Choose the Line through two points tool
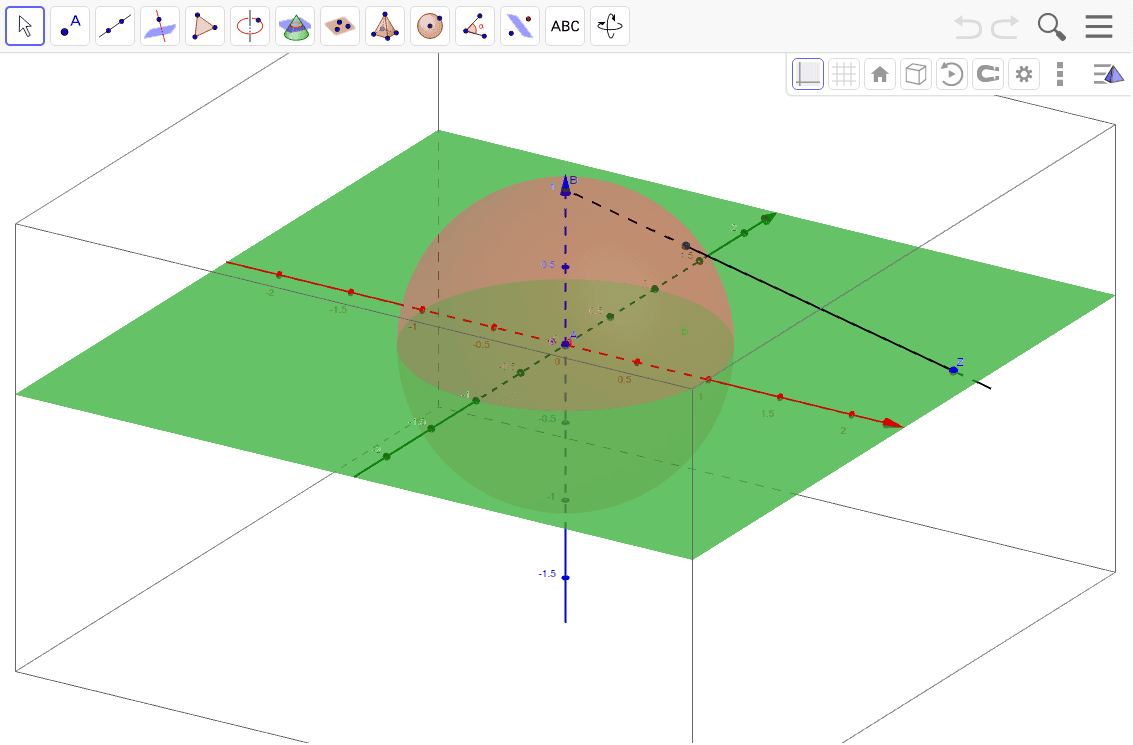1133x745 pixels. click(x=114, y=26)
